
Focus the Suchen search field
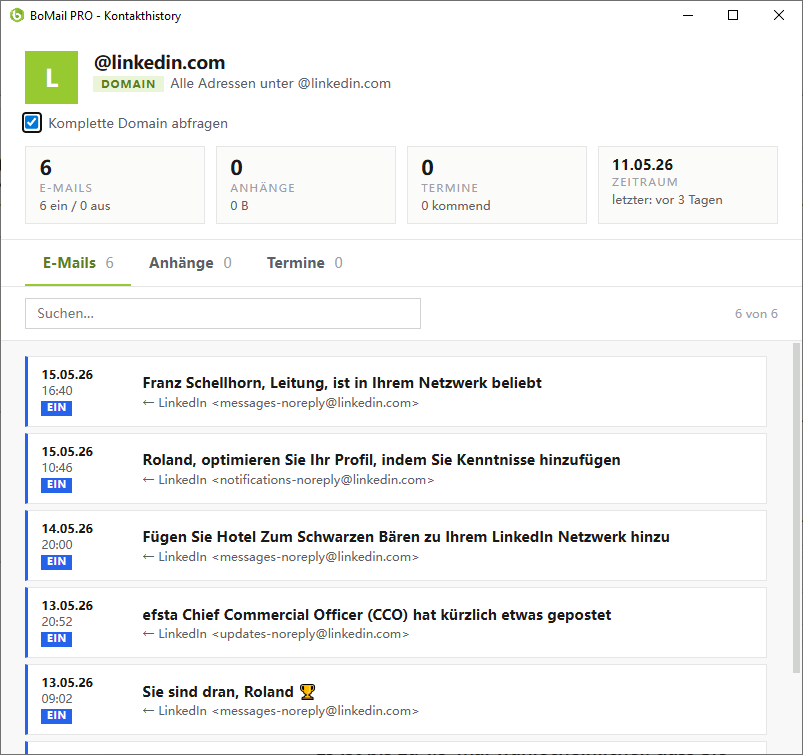point(223,313)
